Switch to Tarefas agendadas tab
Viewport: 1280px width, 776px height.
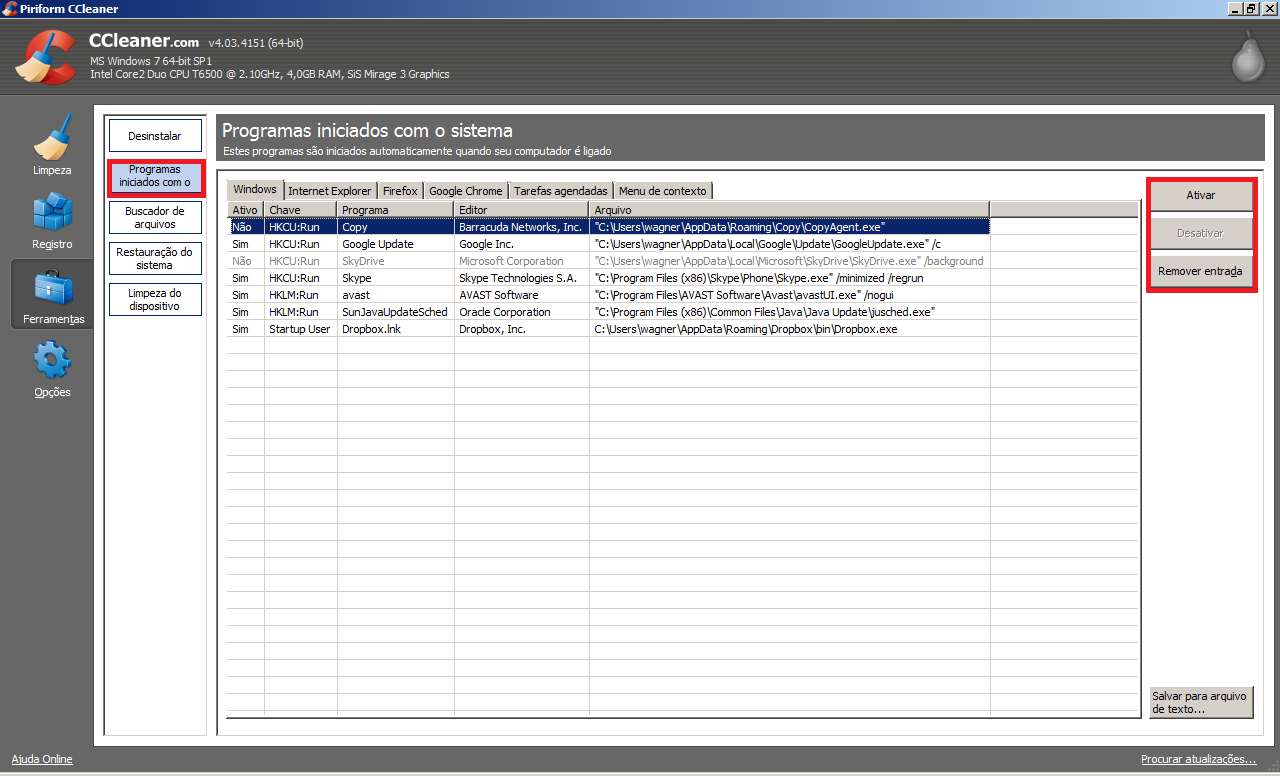click(561, 191)
